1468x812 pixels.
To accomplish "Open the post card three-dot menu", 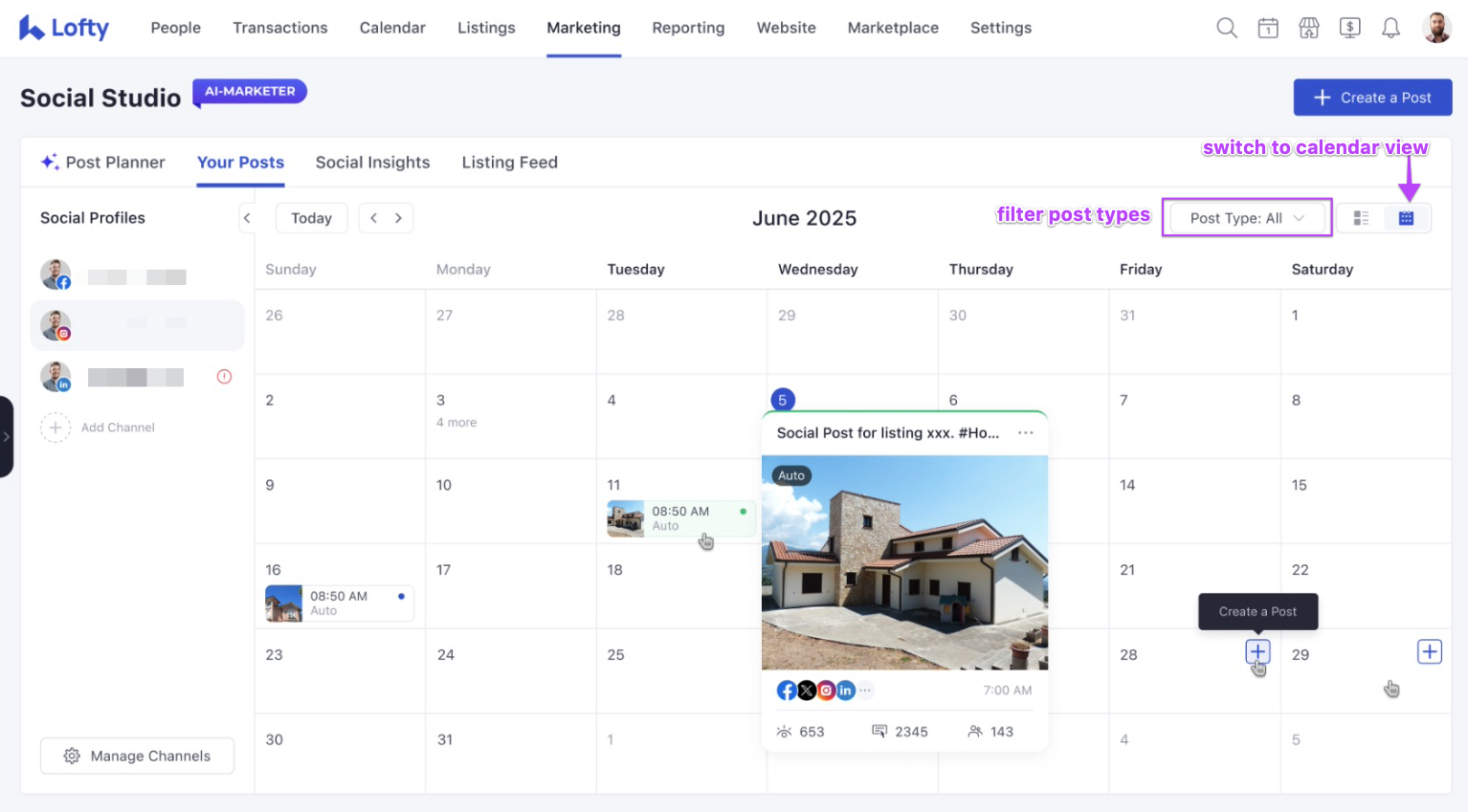I will (x=1025, y=433).
